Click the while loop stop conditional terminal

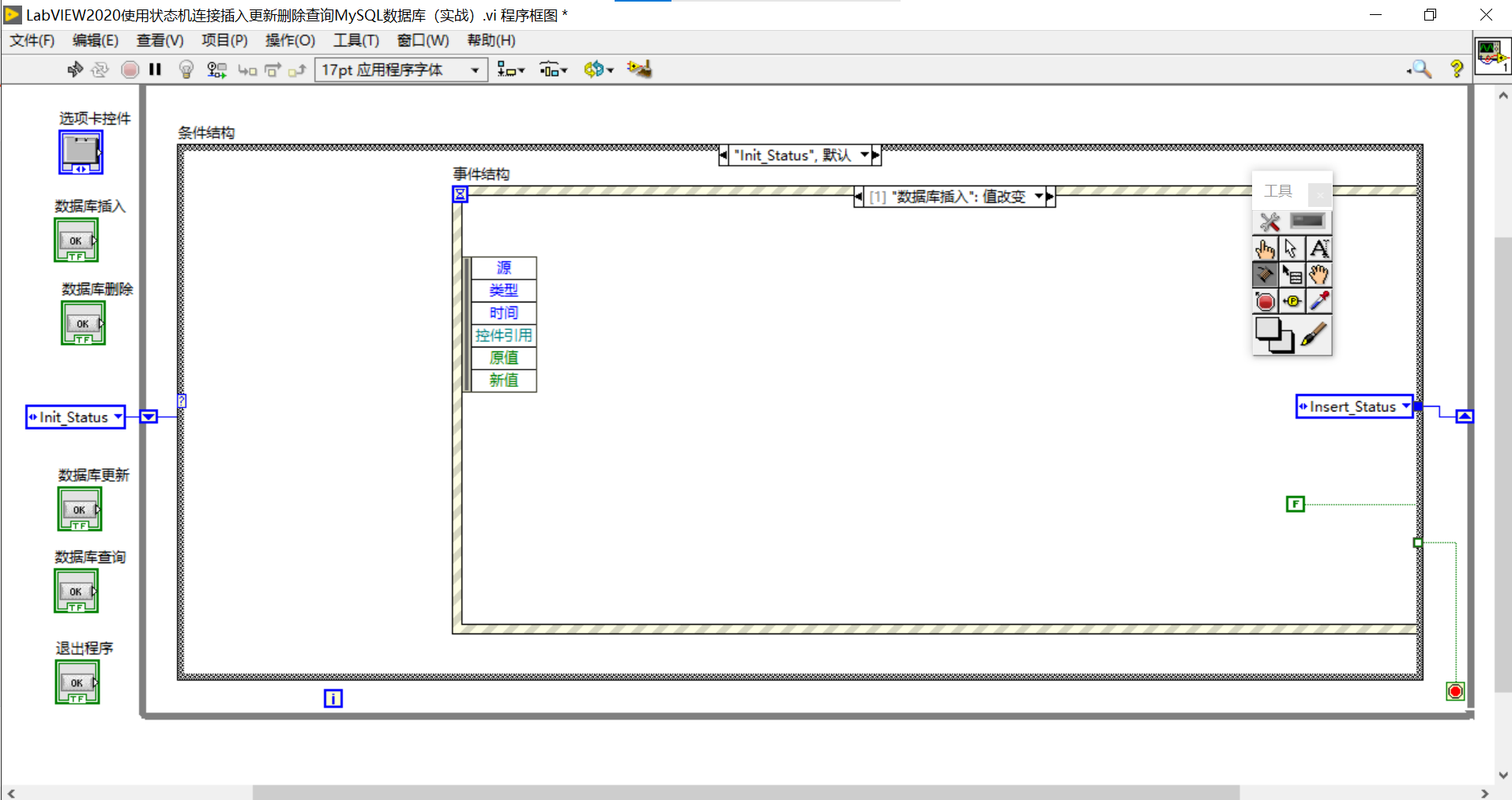pyautogui.click(x=1456, y=691)
